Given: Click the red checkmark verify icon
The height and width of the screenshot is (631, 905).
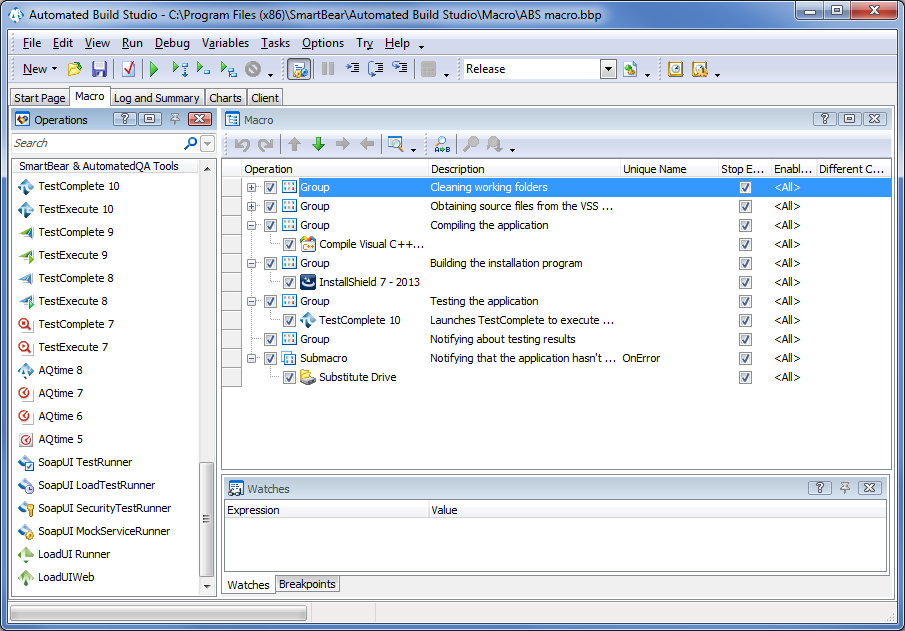Looking at the screenshot, I should click(x=128, y=69).
